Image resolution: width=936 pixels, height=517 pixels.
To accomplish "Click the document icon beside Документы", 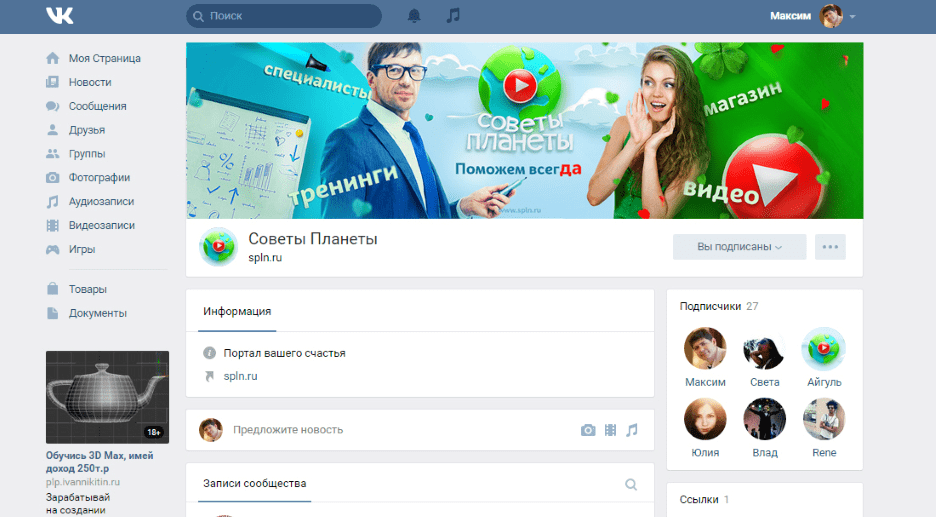I will (x=53, y=313).
